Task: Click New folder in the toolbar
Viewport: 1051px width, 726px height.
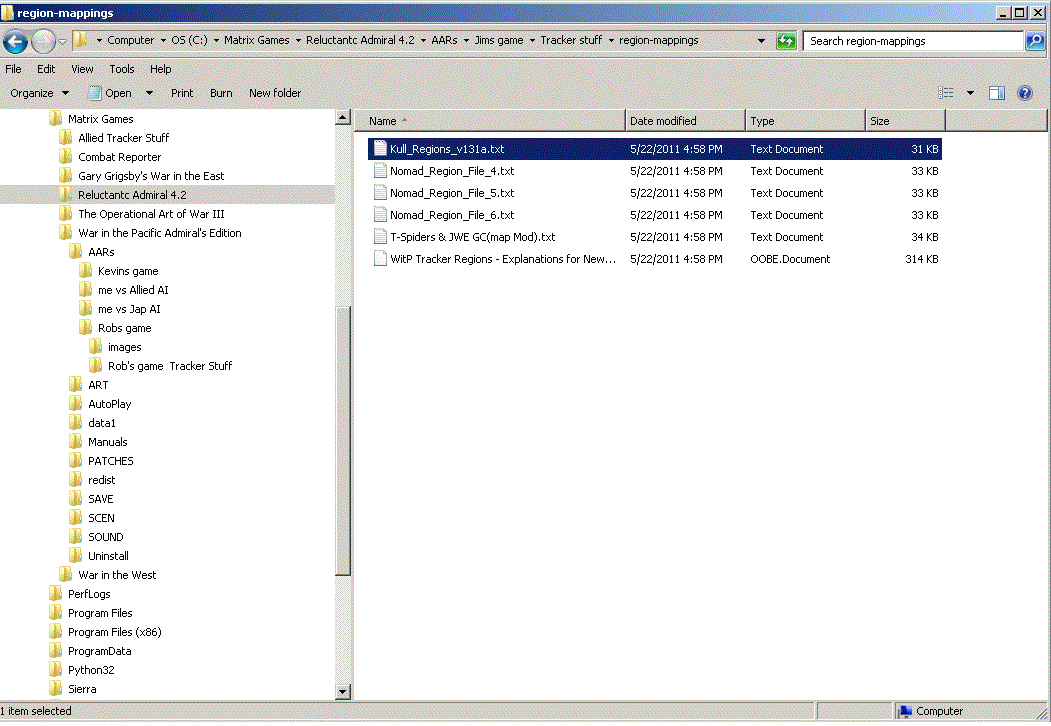Action: point(275,93)
